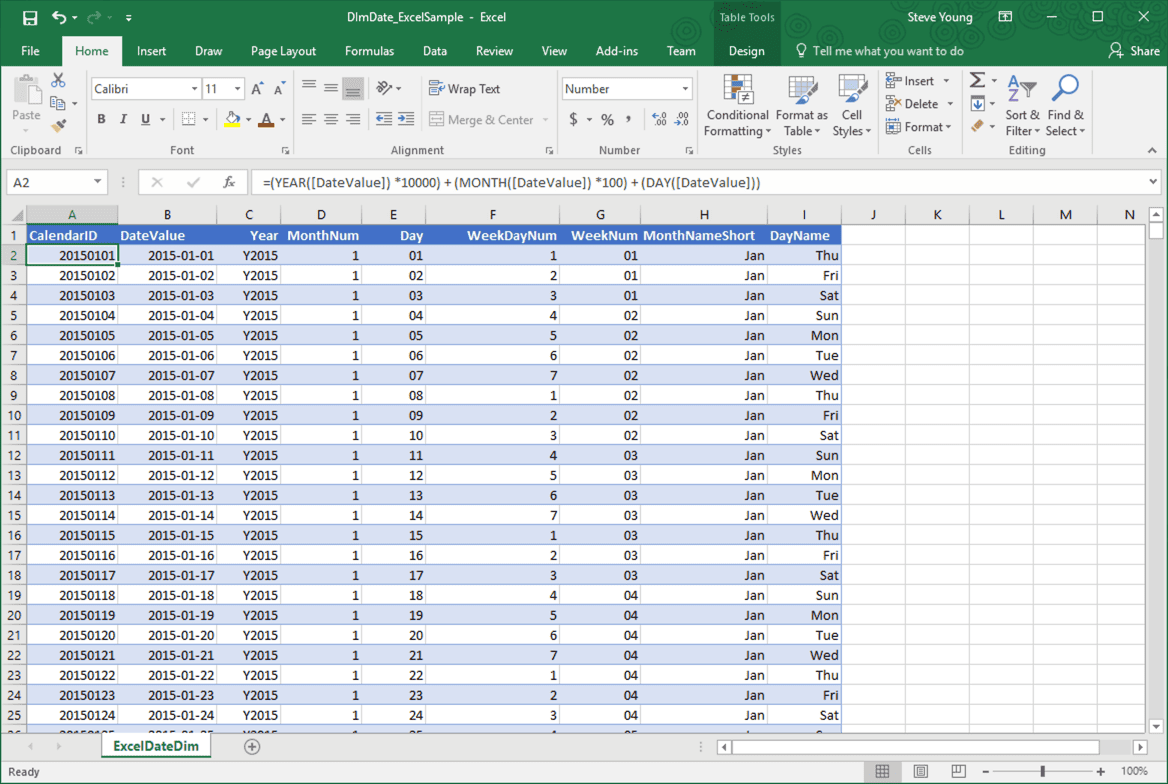
Task: Click the AutoSum icon
Action: pyautogui.click(x=977, y=80)
